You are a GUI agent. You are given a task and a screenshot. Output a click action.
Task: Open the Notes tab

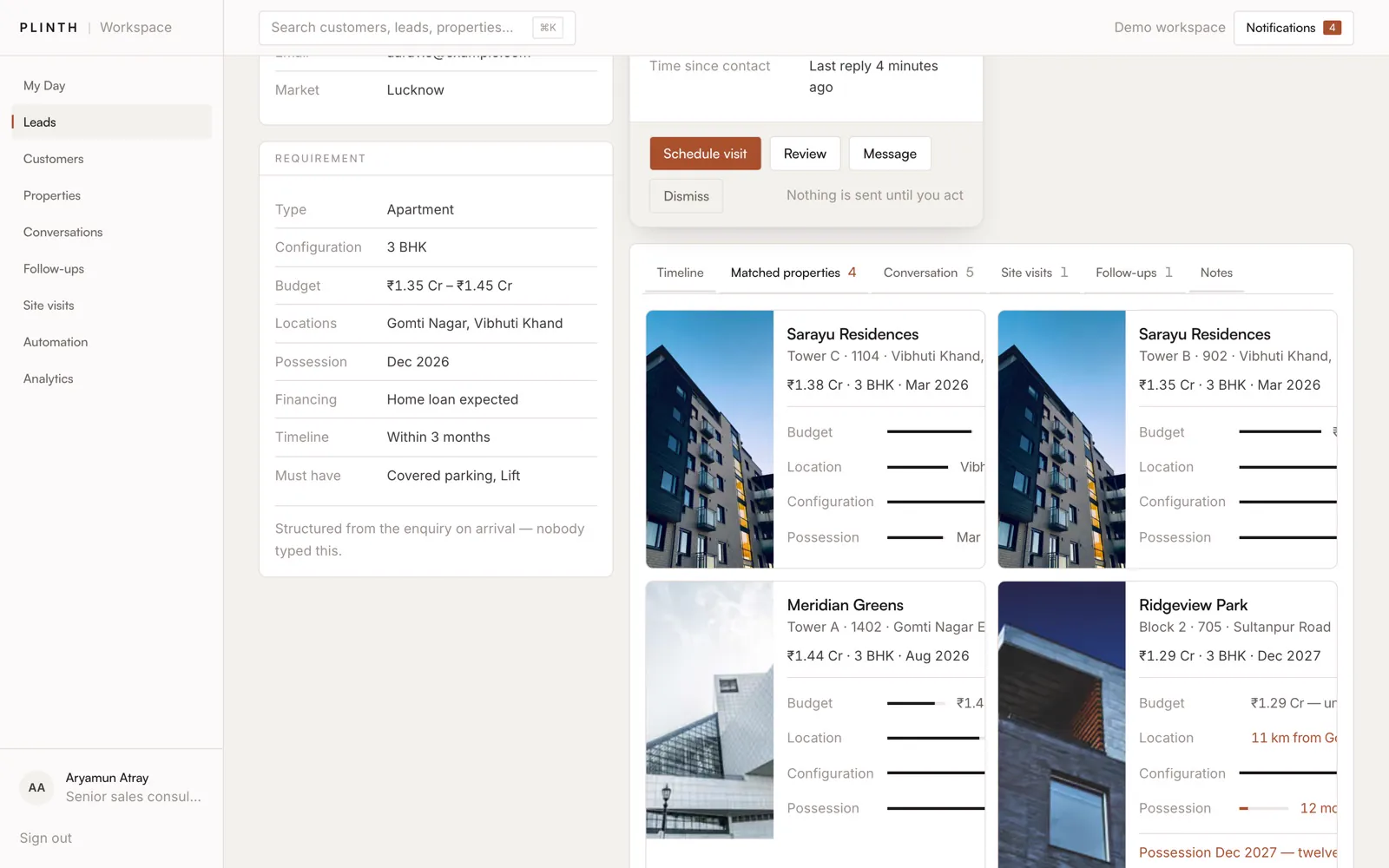[1216, 273]
